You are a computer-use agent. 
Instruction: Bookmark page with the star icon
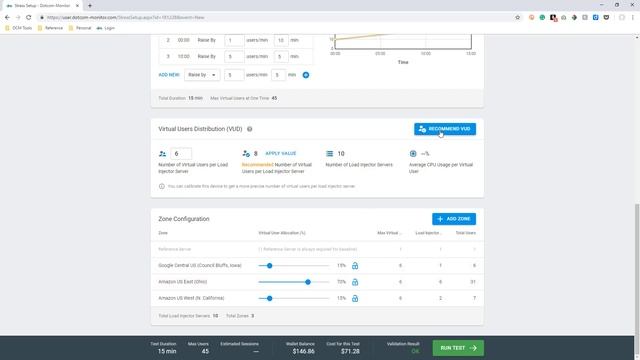point(518,18)
